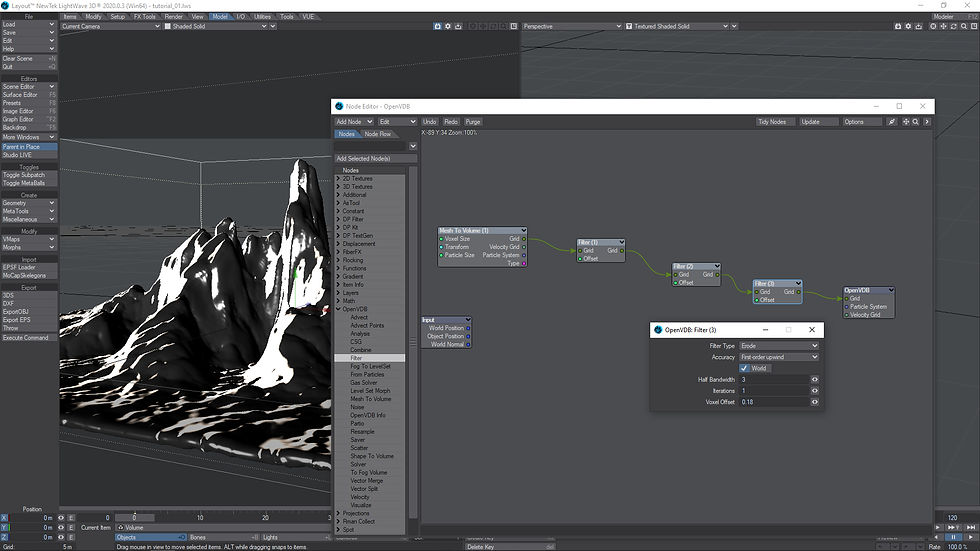Collapse the Filter (3) node arrow
The height and width of the screenshot is (551, 980).
click(x=798, y=284)
